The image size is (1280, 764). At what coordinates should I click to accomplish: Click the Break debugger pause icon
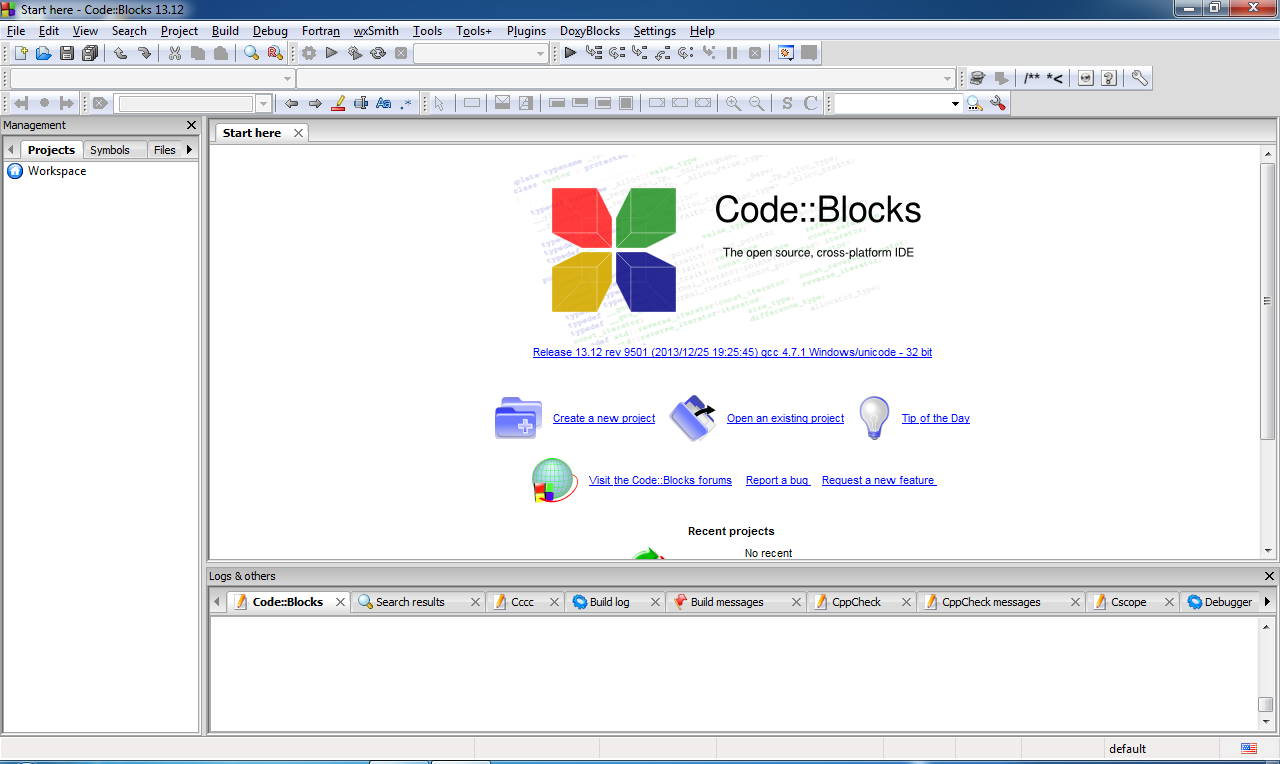732,53
